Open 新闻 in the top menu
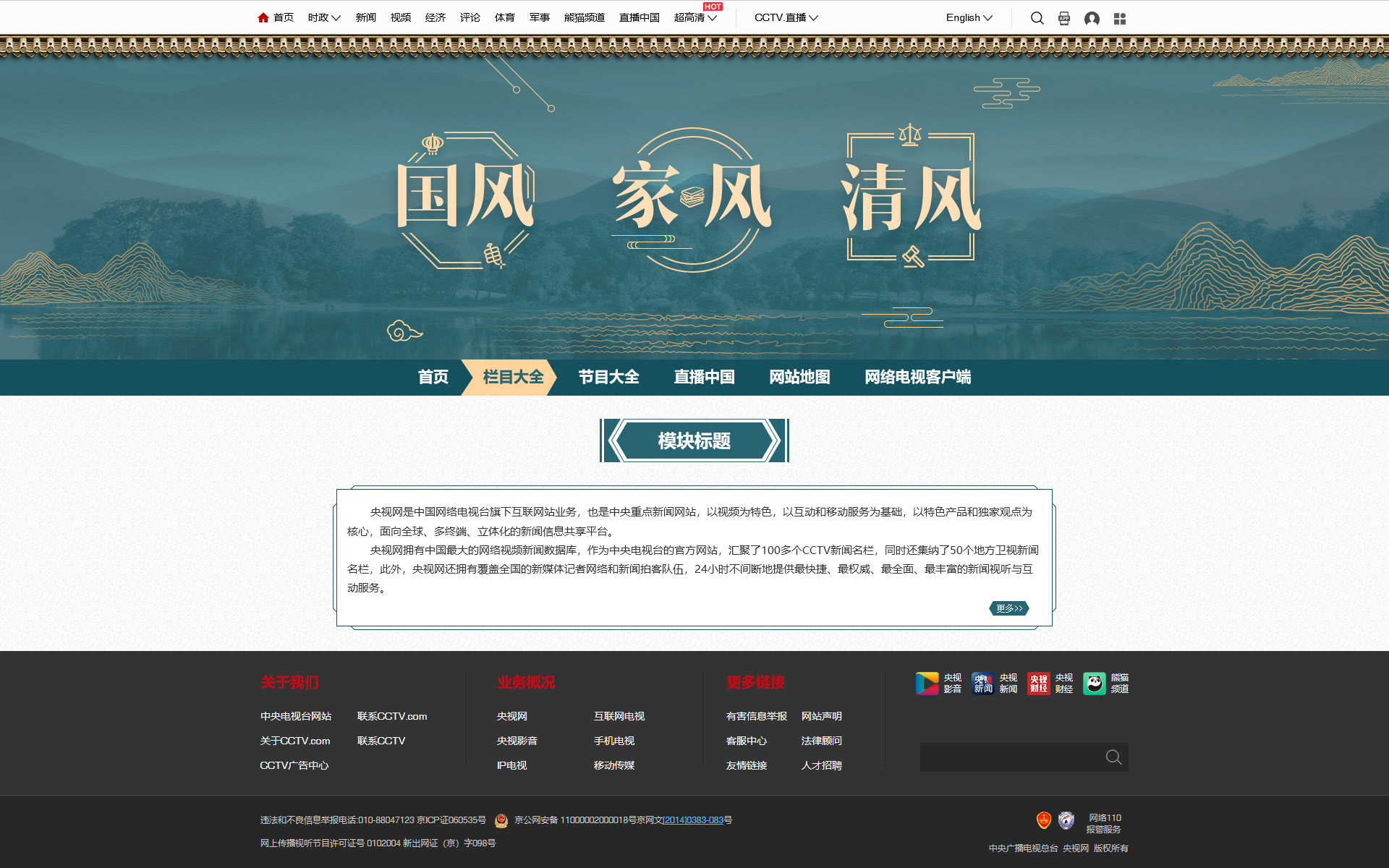Image resolution: width=1389 pixels, height=868 pixels. [x=366, y=17]
